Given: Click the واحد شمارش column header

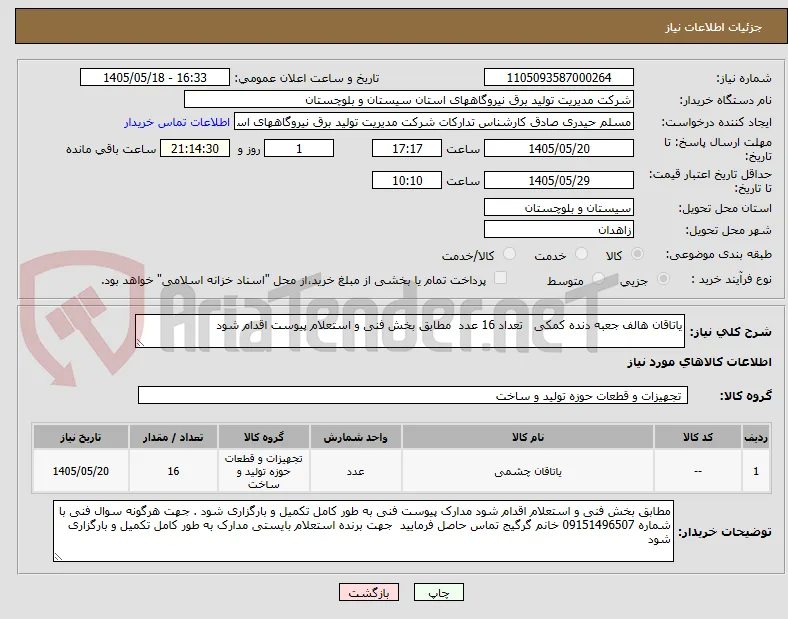Looking at the screenshot, I should [355, 437].
